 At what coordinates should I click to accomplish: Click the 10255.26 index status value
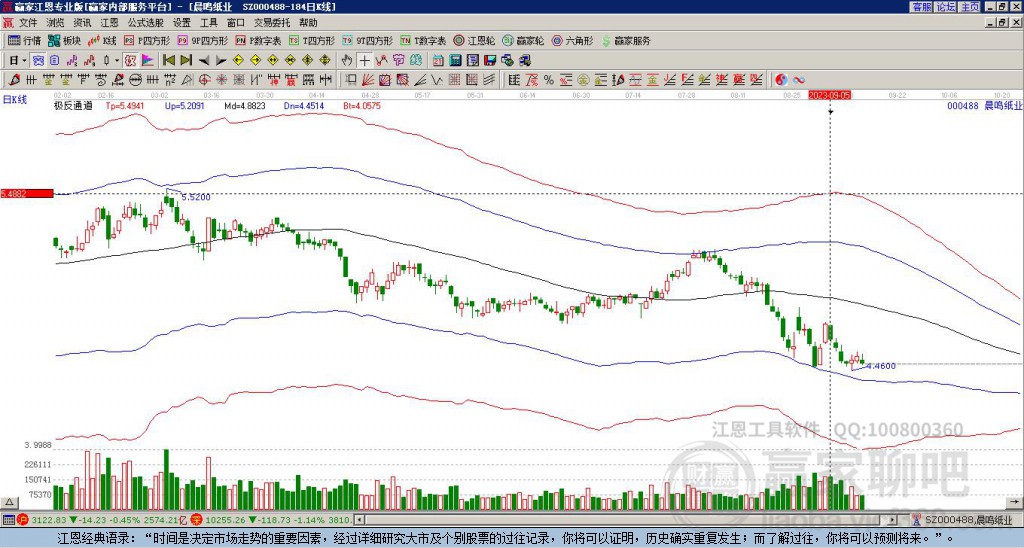[225, 520]
